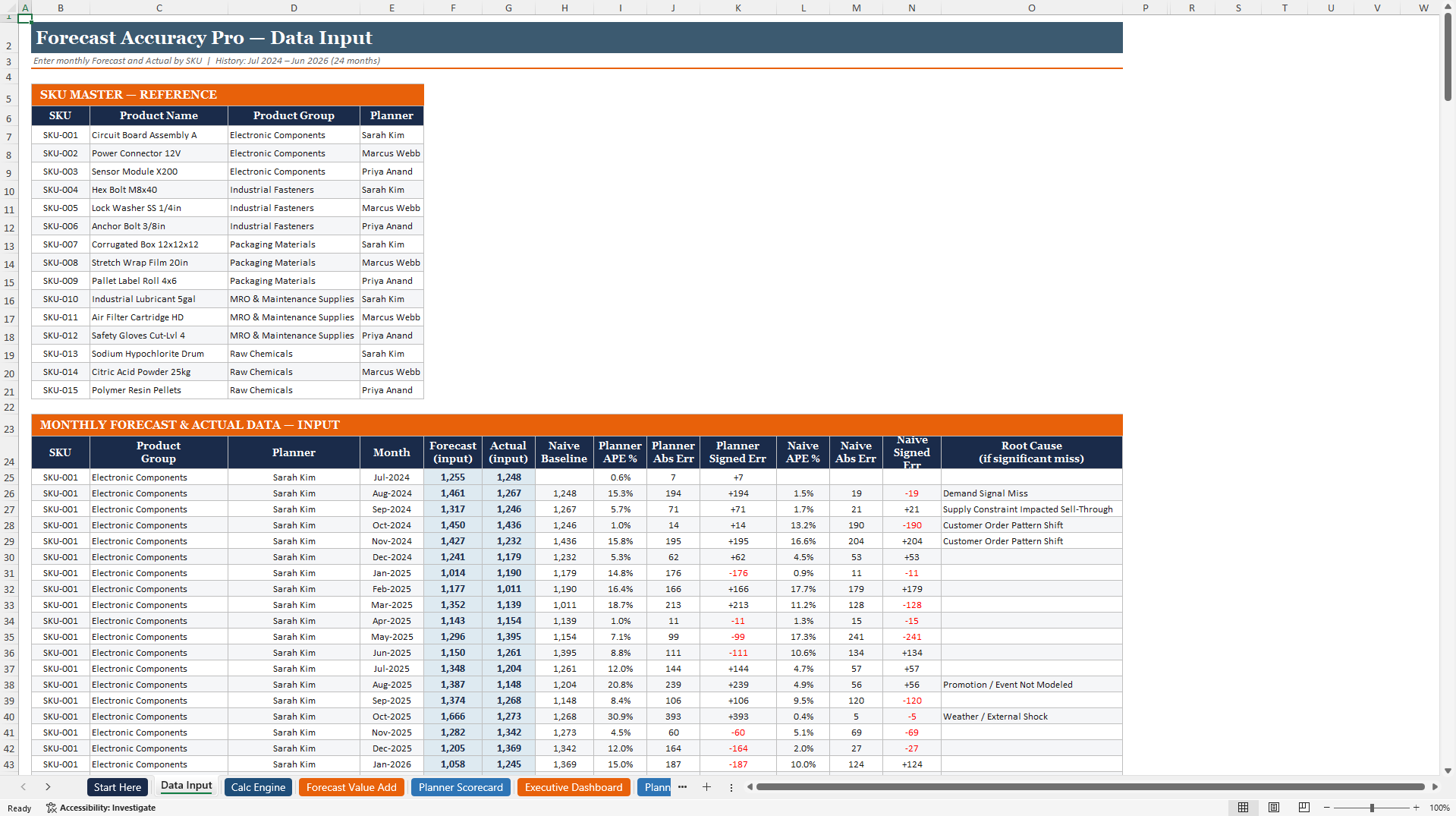Click the zoom in plus icon

click(1416, 808)
